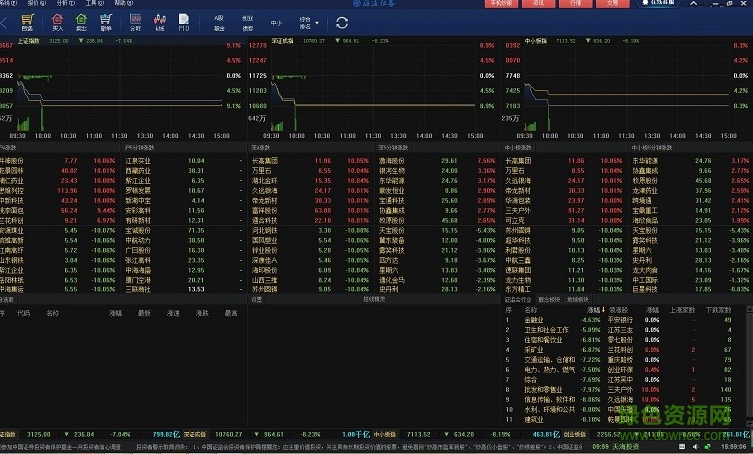Switch to the 概念板块 tab
This screenshot has width=753, height=454.
click(x=549, y=299)
